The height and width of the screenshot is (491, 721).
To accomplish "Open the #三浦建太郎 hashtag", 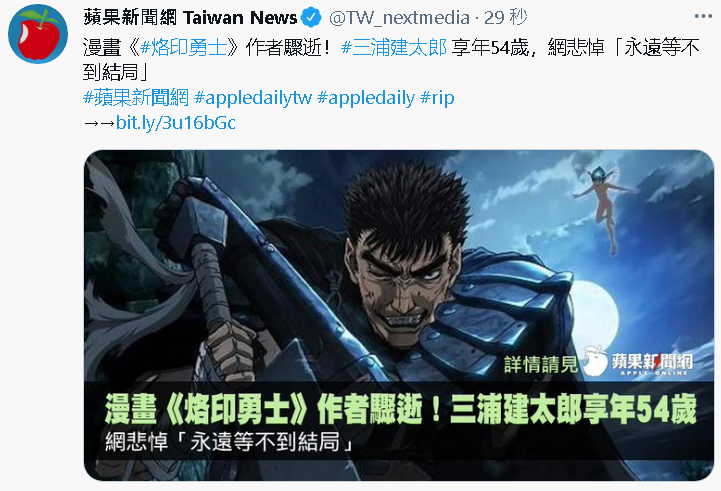I will [x=394, y=47].
